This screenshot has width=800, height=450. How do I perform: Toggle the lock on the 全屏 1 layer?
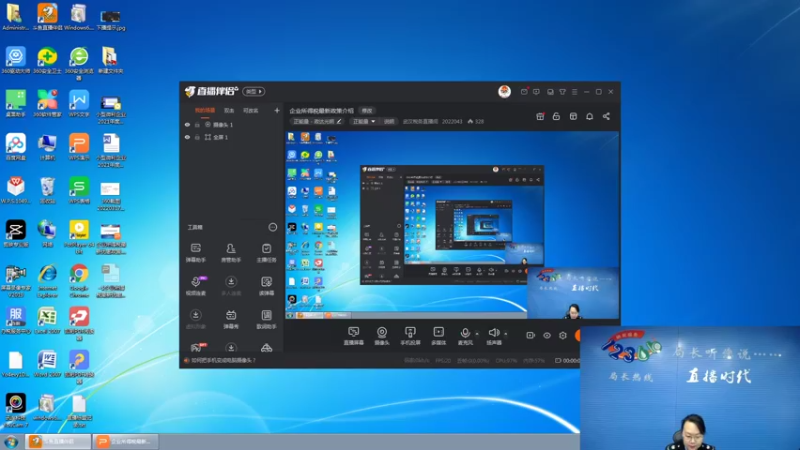click(x=197, y=137)
